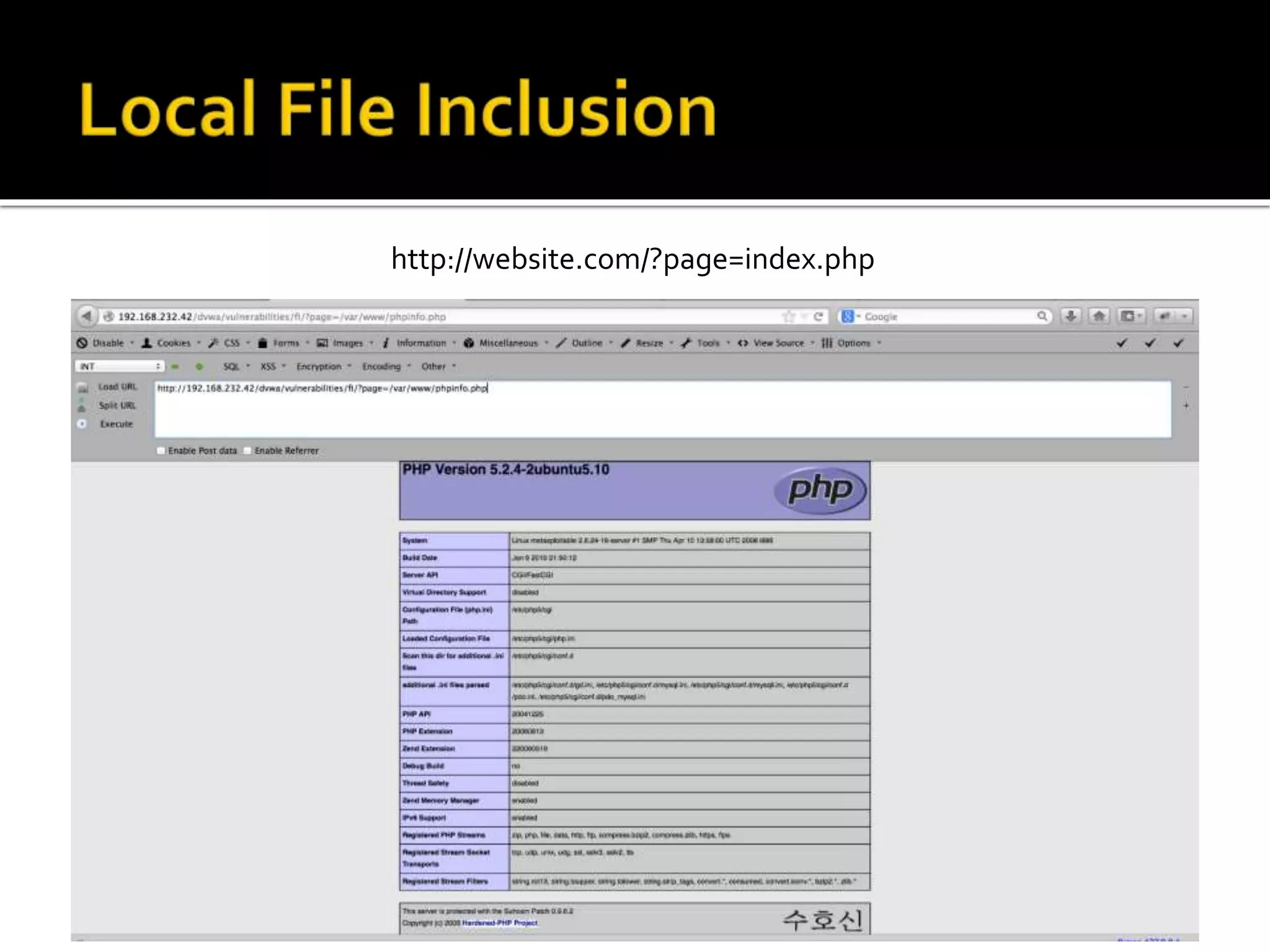Click the bookmark star icon
Viewport: 1270px width, 952px height.
pos(789,317)
